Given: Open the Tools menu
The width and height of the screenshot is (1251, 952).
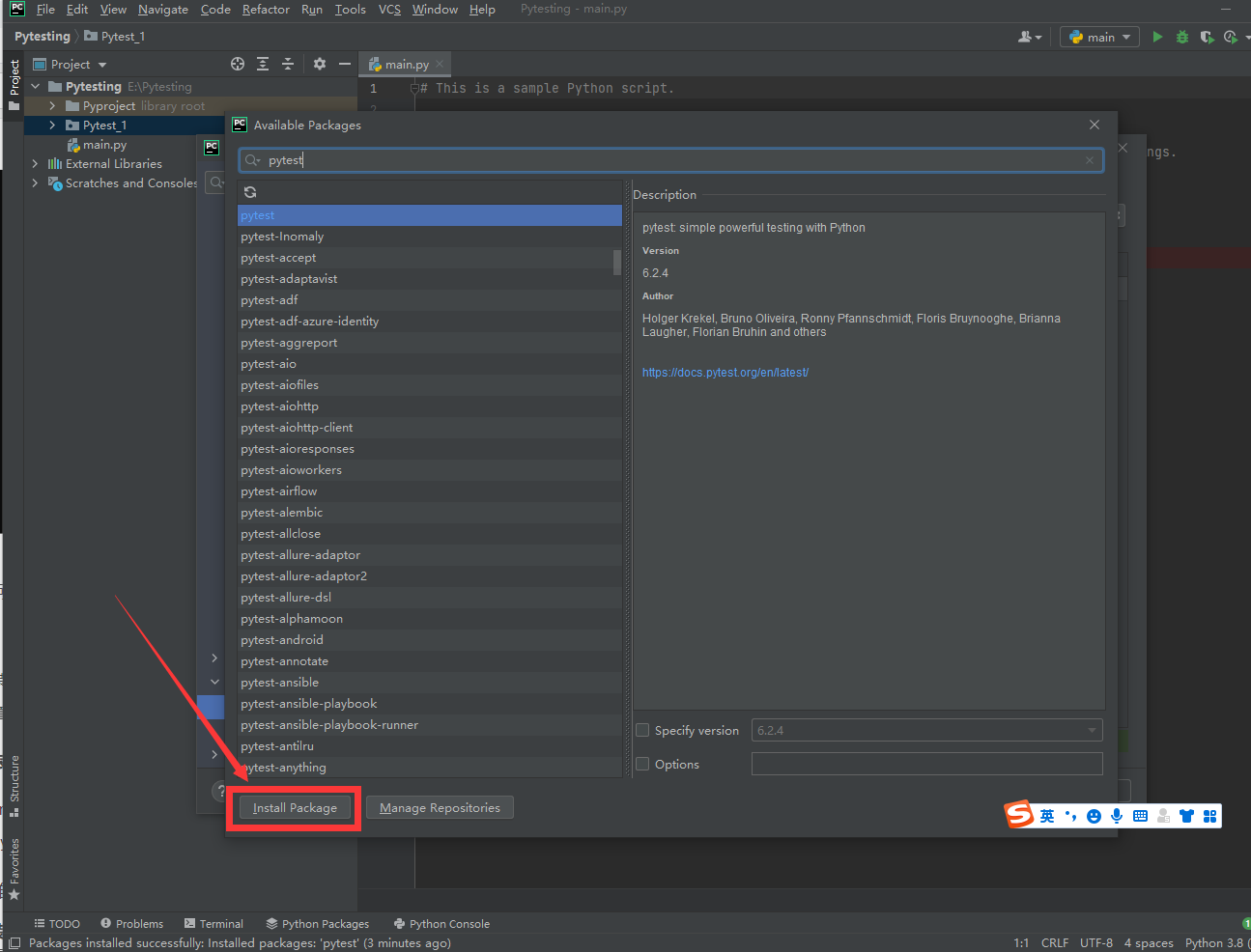Looking at the screenshot, I should (x=351, y=10).
